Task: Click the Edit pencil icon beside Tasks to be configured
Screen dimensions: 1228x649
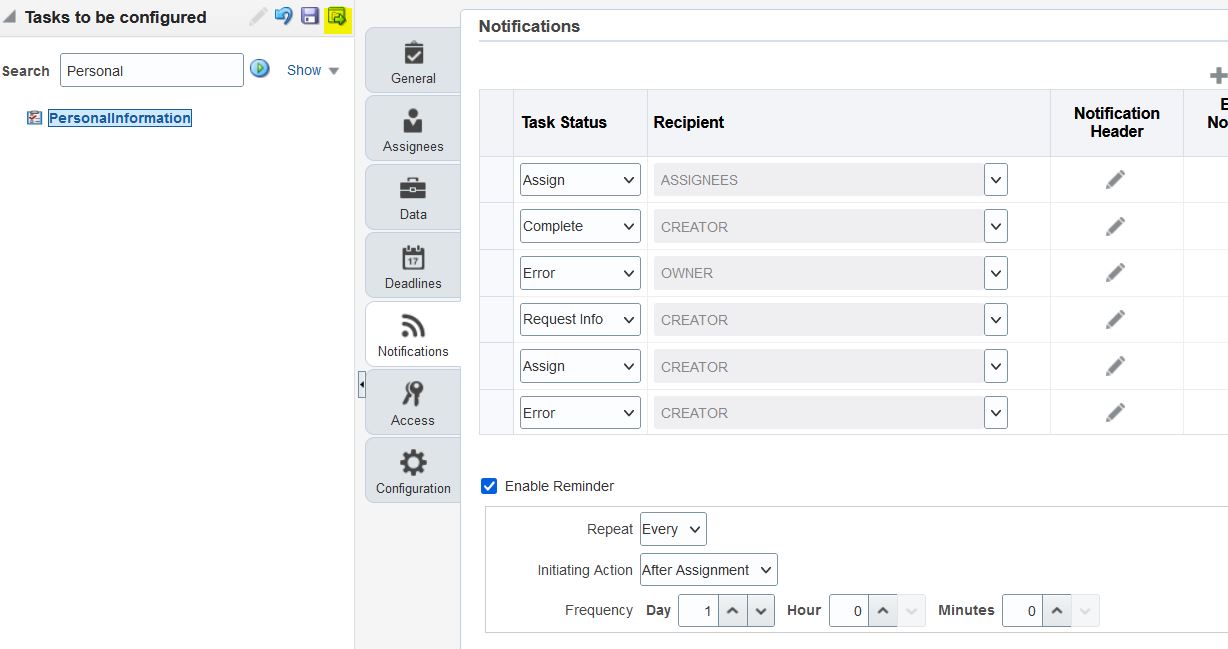Action: click(x=258, y=16)
